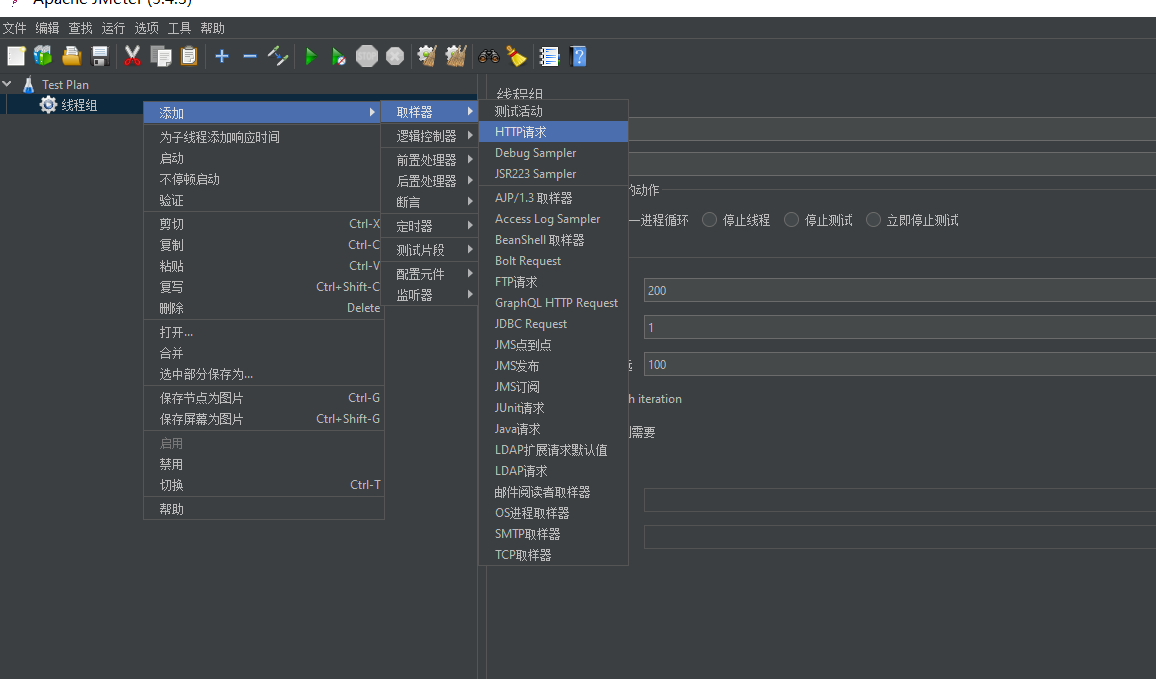Expand the 断言 submenu

(x=430, y=202)
